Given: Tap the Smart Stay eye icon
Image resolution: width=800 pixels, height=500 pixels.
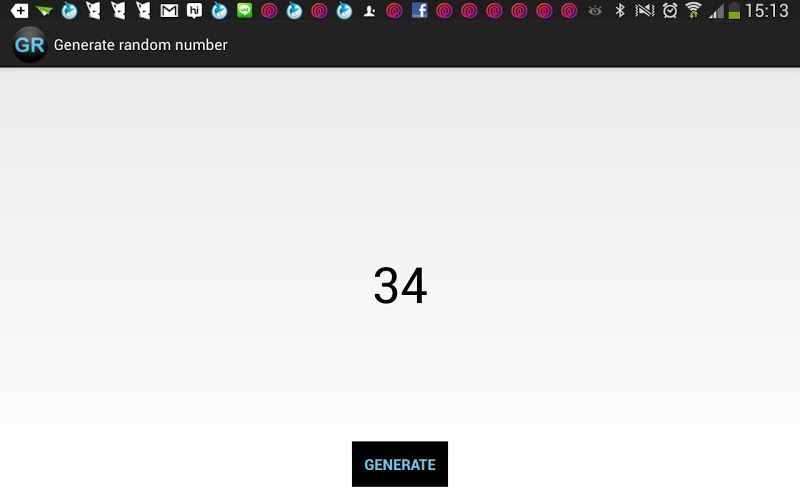Looking at the screenshot, I should click(x=595, y=10).
